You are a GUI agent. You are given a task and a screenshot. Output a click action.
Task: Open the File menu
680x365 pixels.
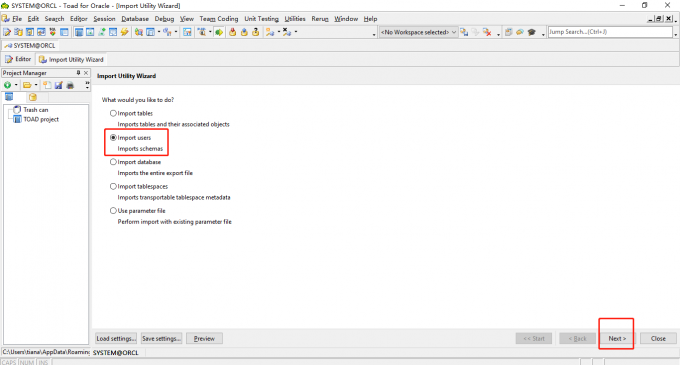[17, 19]
